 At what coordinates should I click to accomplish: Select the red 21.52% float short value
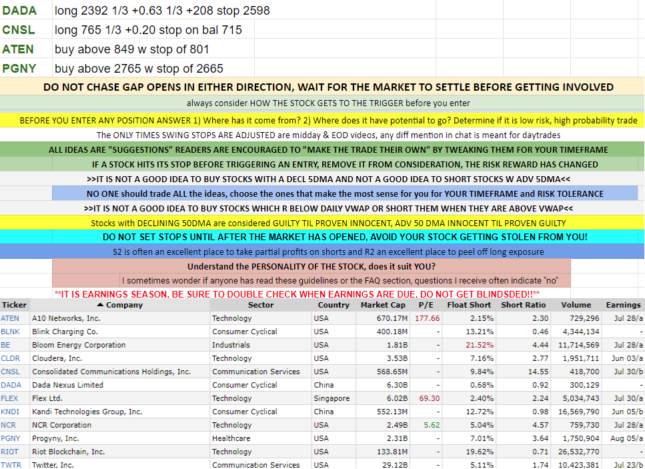point(479,345)
